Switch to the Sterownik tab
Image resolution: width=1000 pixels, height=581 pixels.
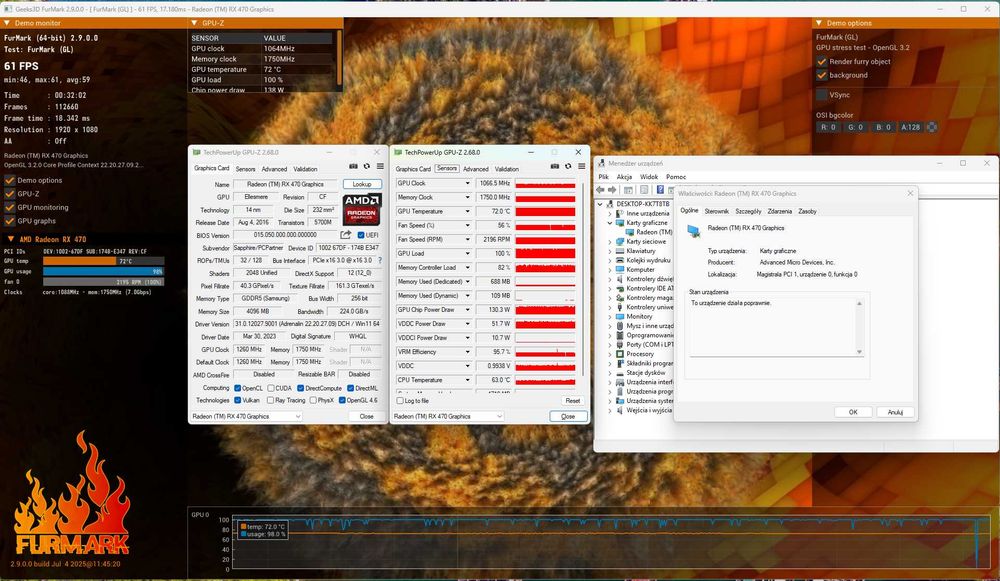pyautogui.click(x=716, y=211)
